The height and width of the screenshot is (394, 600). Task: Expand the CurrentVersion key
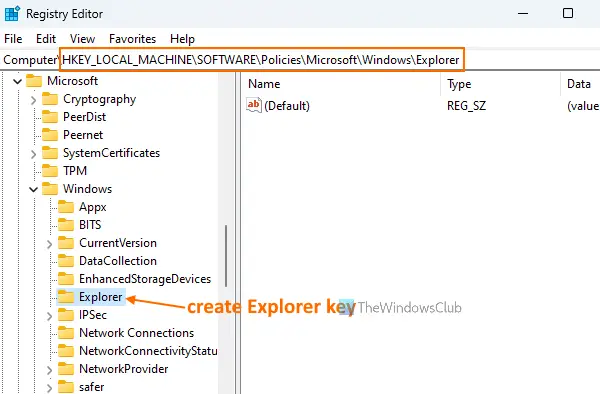pyautogui.click(x=49, y=244)
